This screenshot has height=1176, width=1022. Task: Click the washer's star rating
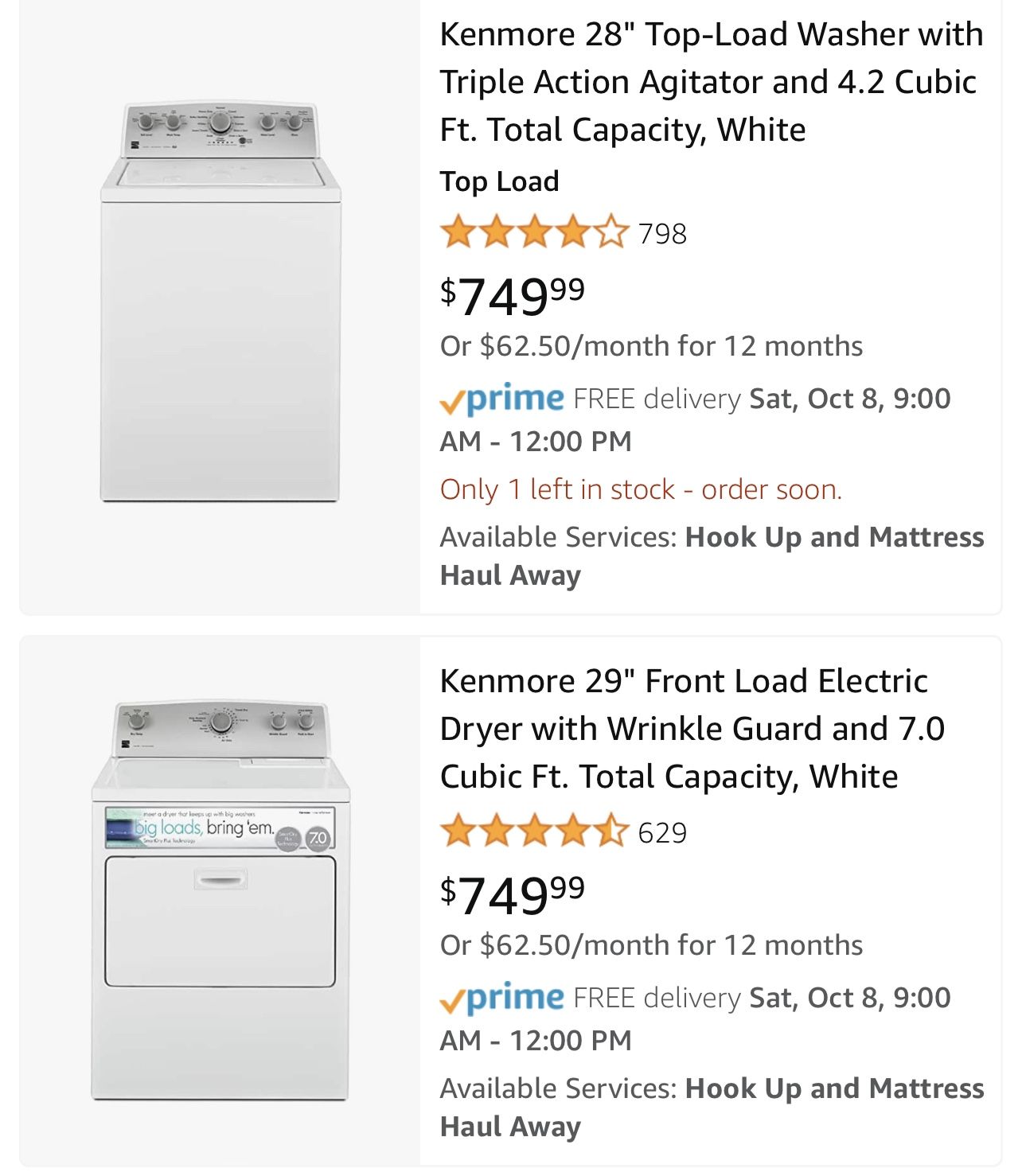click(x=533, y=232)
